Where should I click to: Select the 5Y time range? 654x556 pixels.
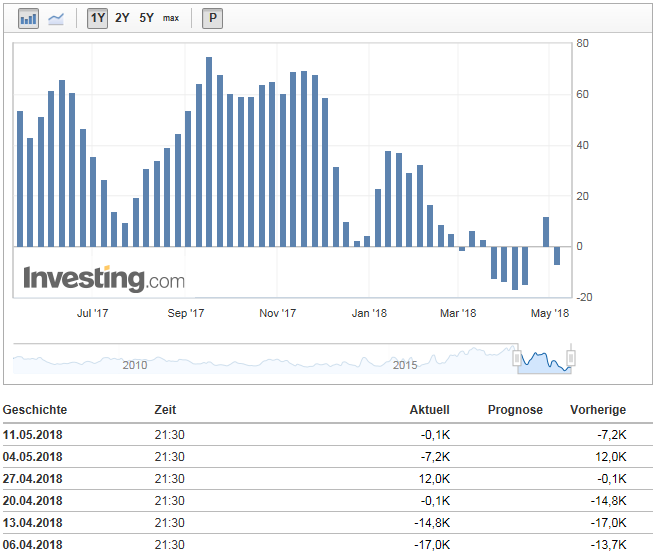[x=147, y=18]
